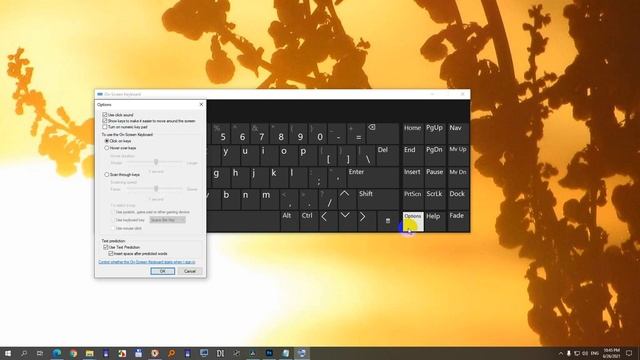This screenshot has height=360, width=640.
Task: Click the Pause key
Action: [x=435, y=178]
